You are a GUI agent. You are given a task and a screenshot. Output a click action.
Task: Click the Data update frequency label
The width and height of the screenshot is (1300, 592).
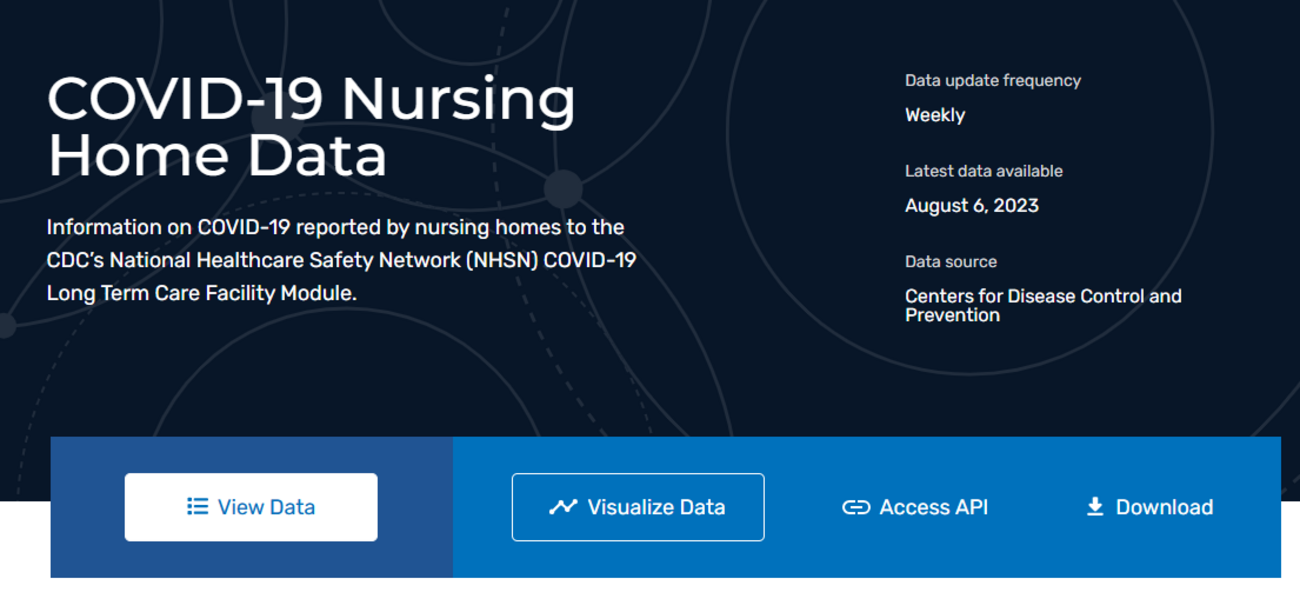pyautogui.click(x=993, y=80)
